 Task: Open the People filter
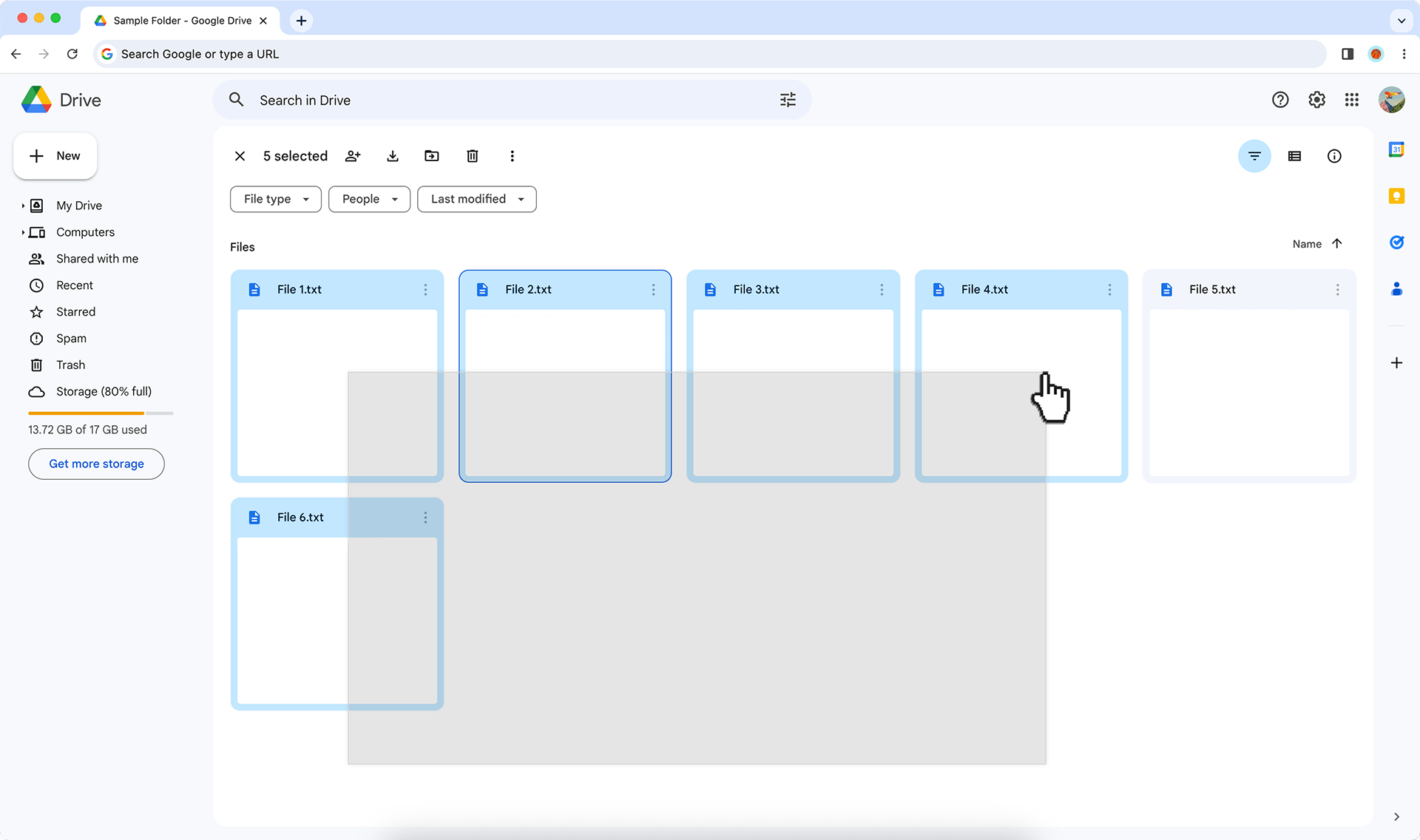(x=369, y=199)
